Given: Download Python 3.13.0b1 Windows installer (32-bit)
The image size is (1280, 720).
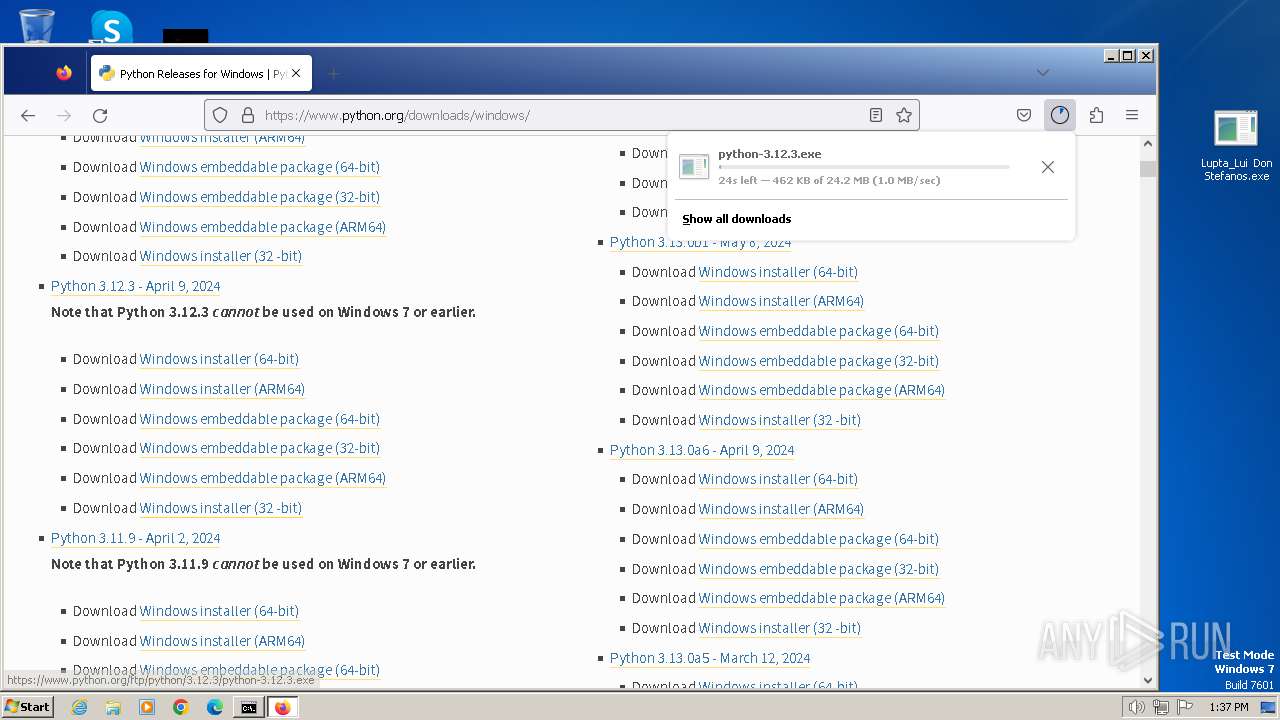Looking at the screenshot, I should point(780,420).
